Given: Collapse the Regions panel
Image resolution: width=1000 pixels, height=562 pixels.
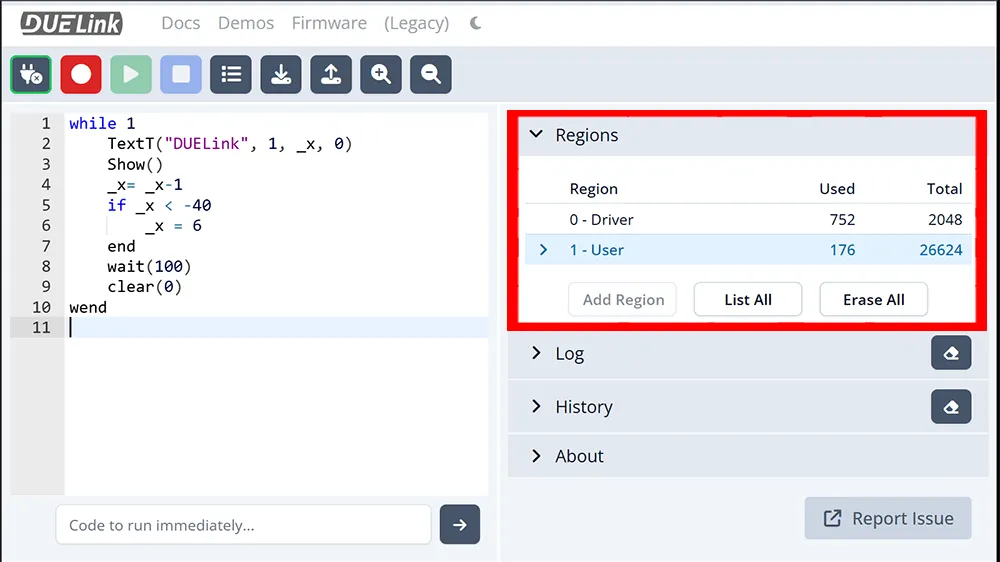Looking at the screenshot, I should coord(537,135).
